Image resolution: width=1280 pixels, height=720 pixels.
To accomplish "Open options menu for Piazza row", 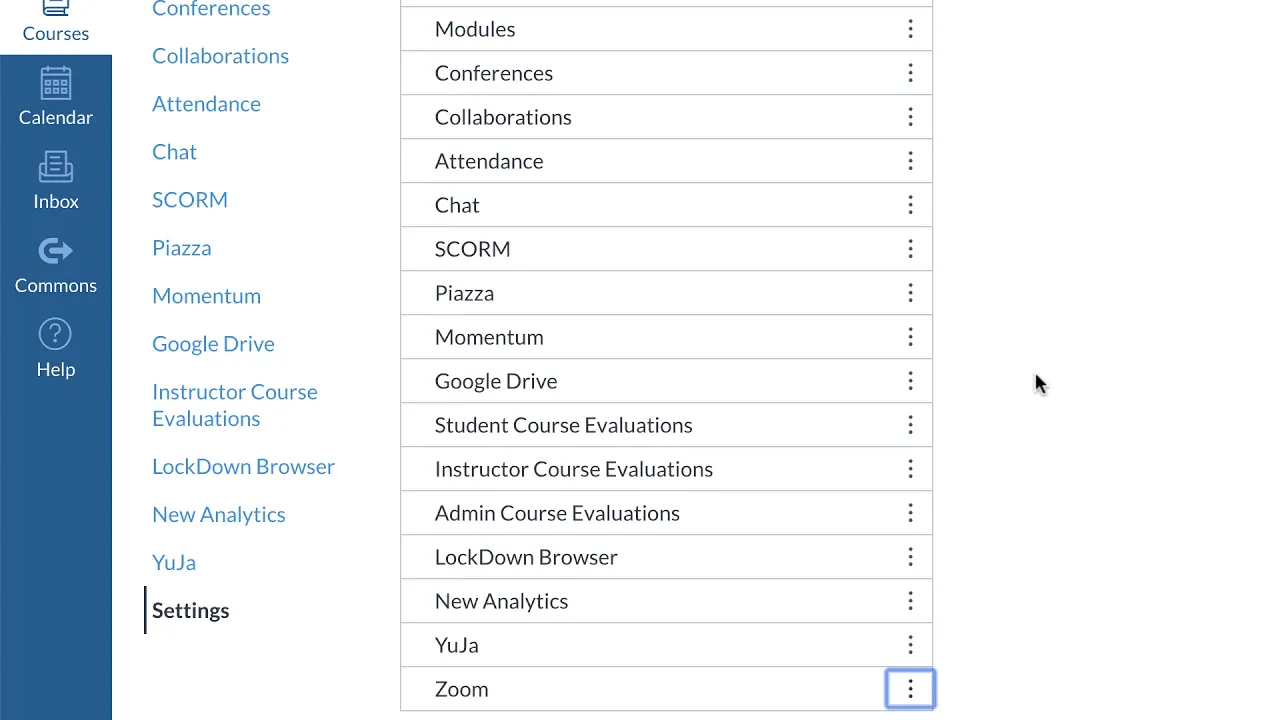I will (910, 293).
